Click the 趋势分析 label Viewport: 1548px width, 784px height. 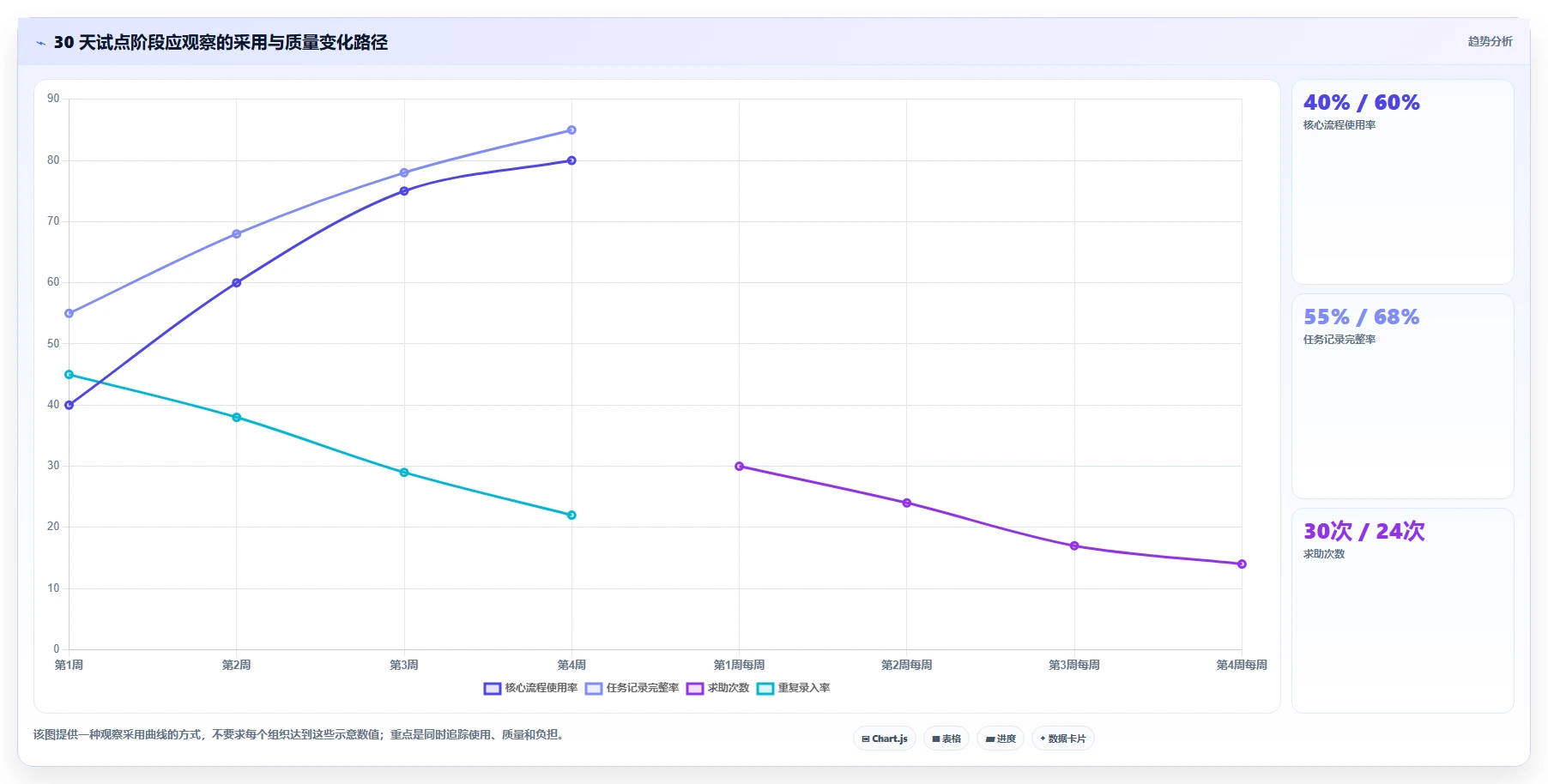point(1490,41)
